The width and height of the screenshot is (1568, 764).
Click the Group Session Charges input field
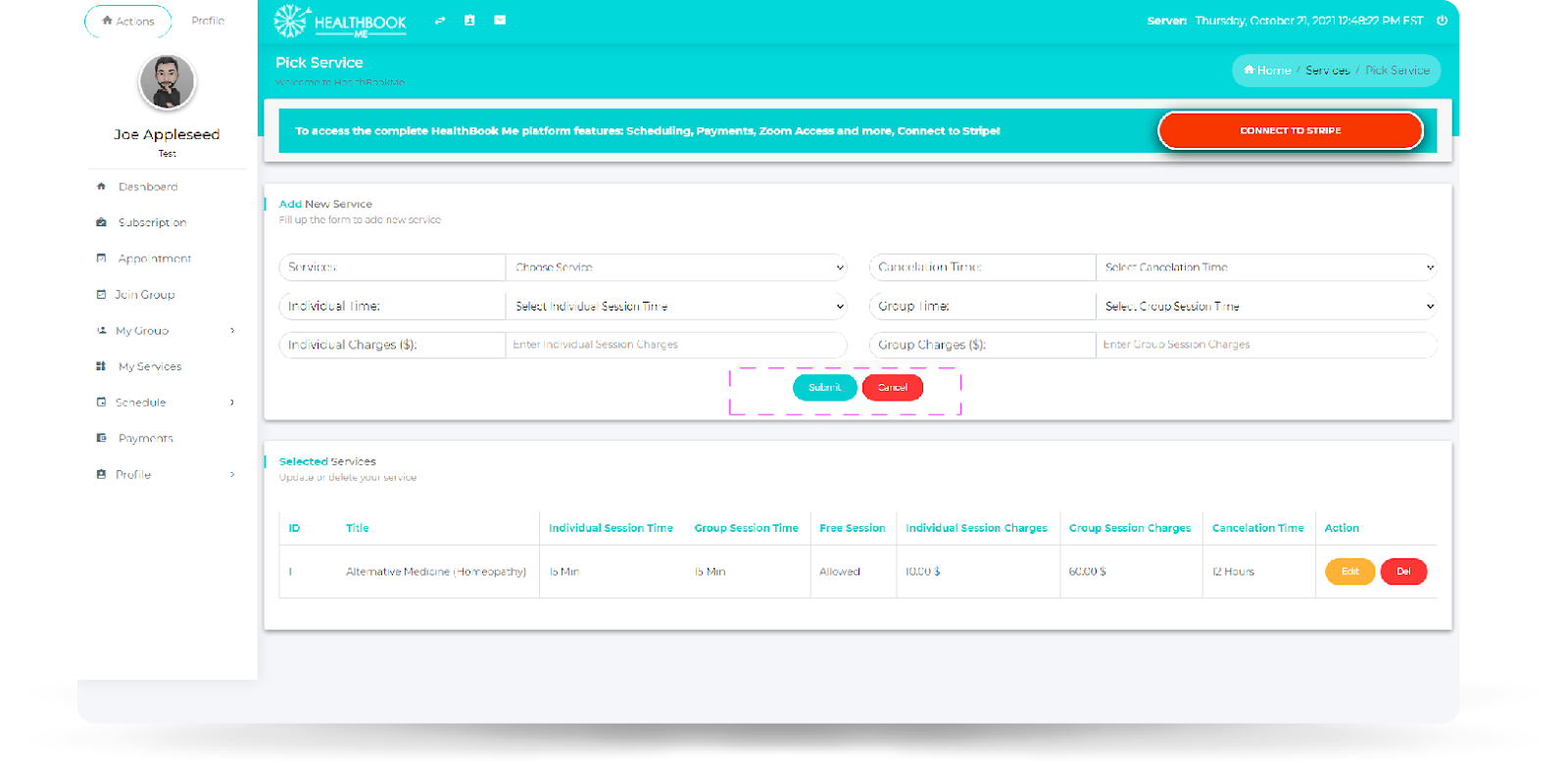tap(1266, 345)
